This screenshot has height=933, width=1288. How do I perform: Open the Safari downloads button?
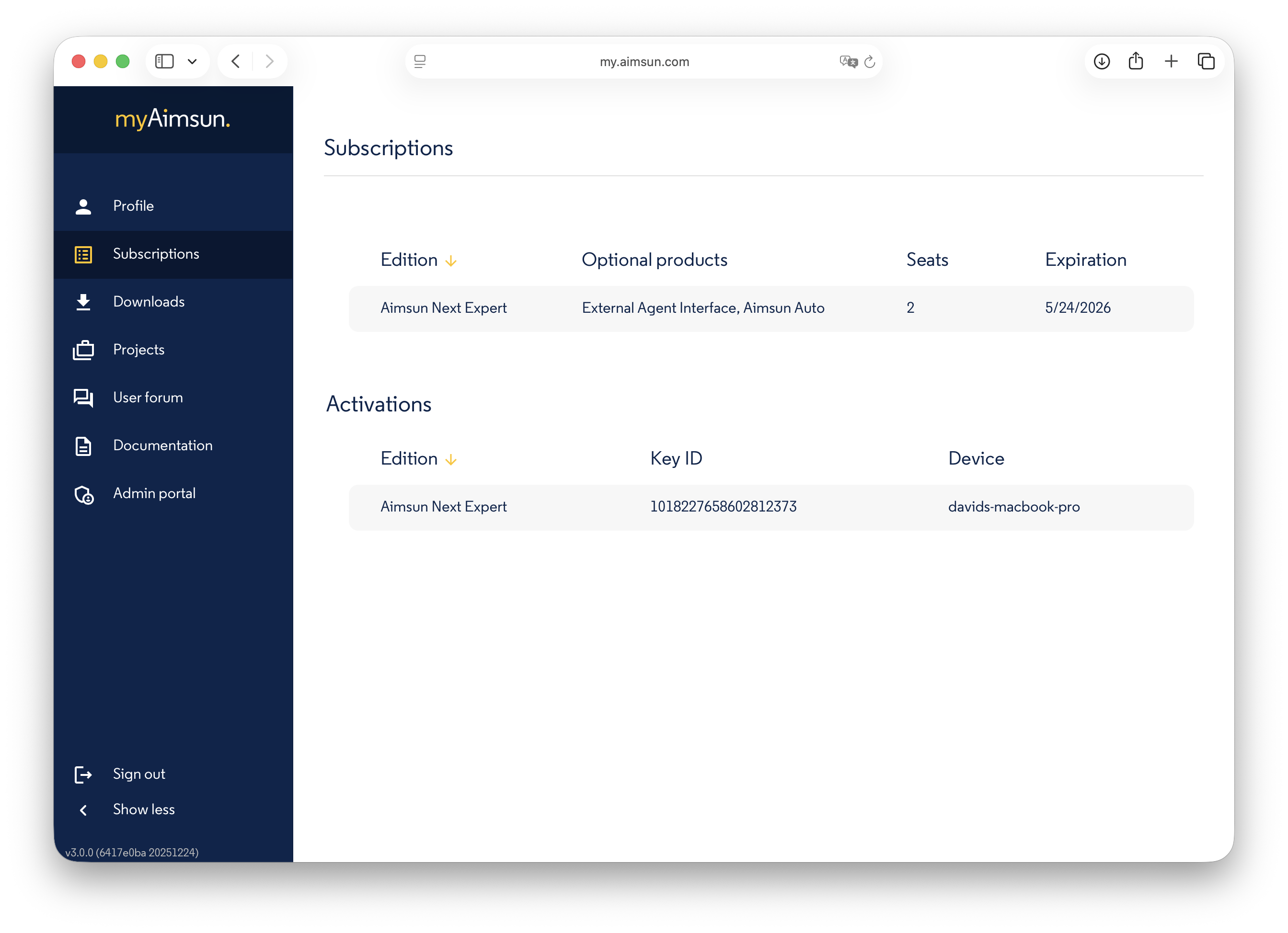click(1101, 61)
